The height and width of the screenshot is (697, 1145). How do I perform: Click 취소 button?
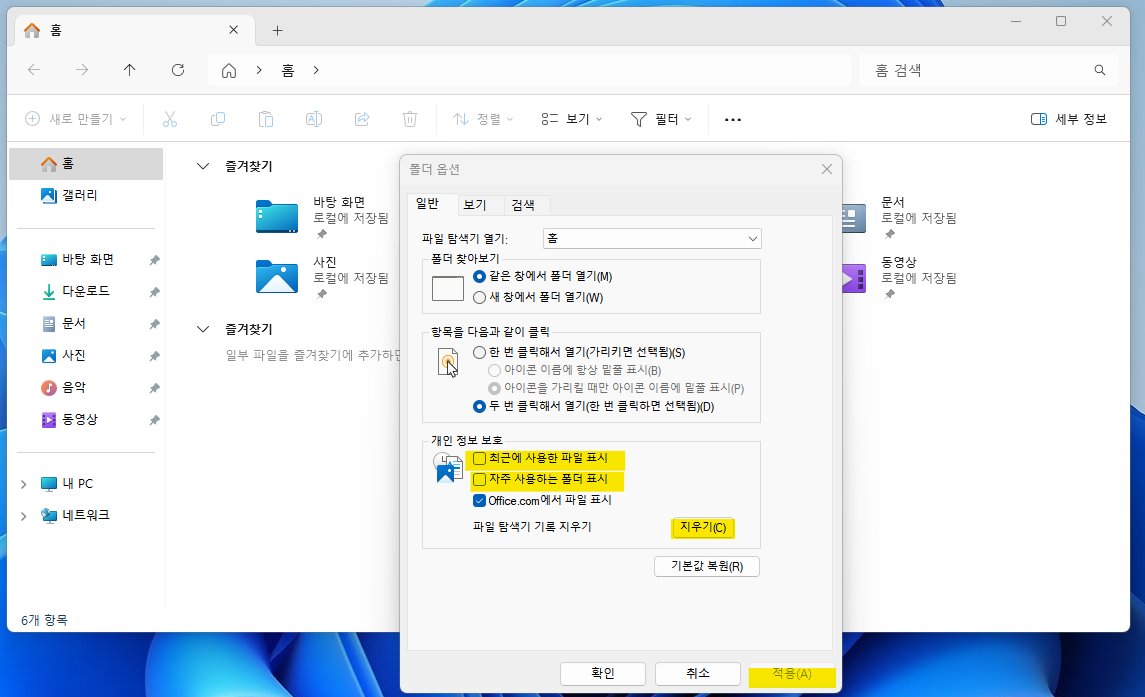(x=697, y=674)
